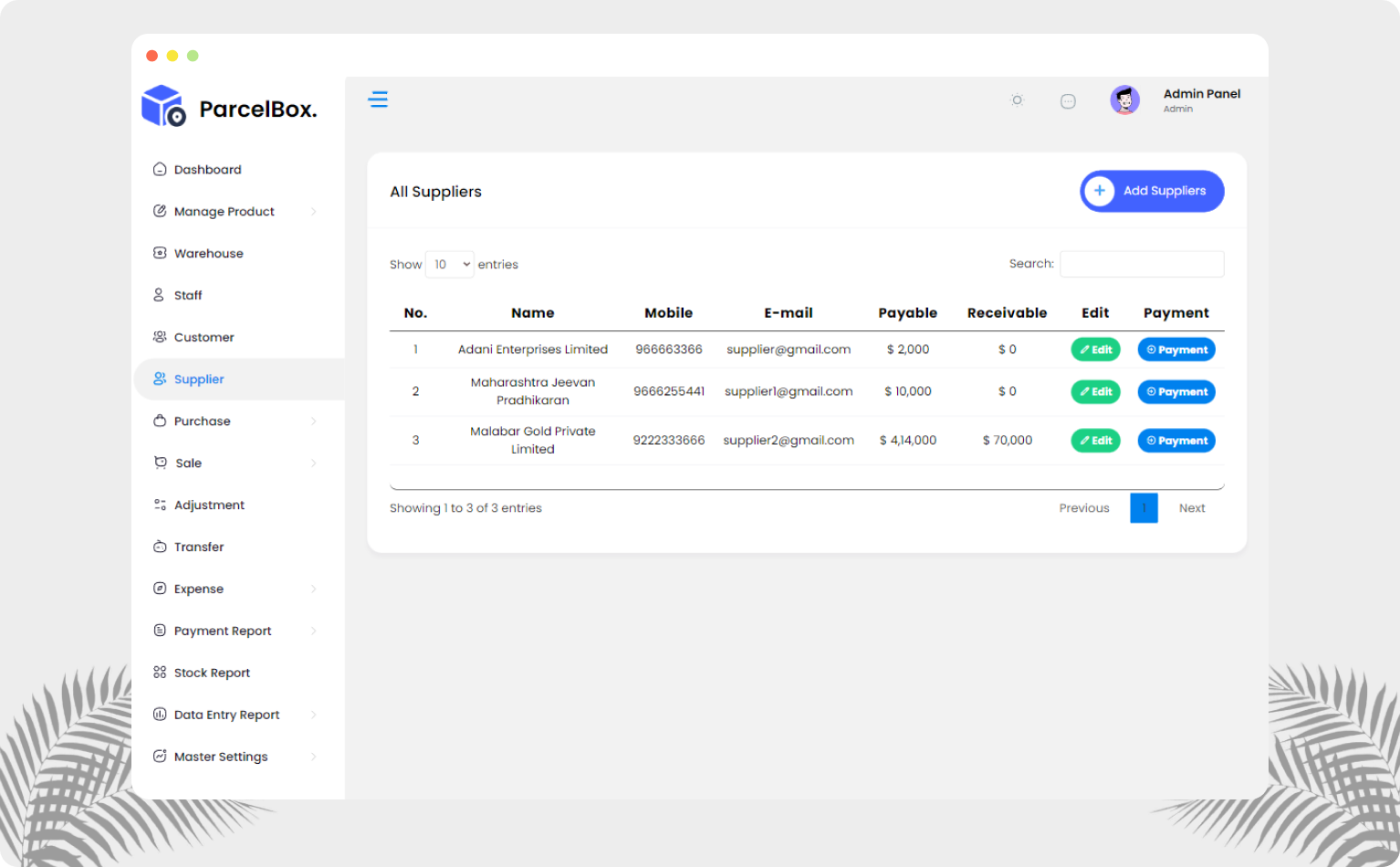Collapse the sidebar with the hamburger toggle
This screenshot has width=1400, height=867.
[x=379, y=99]
